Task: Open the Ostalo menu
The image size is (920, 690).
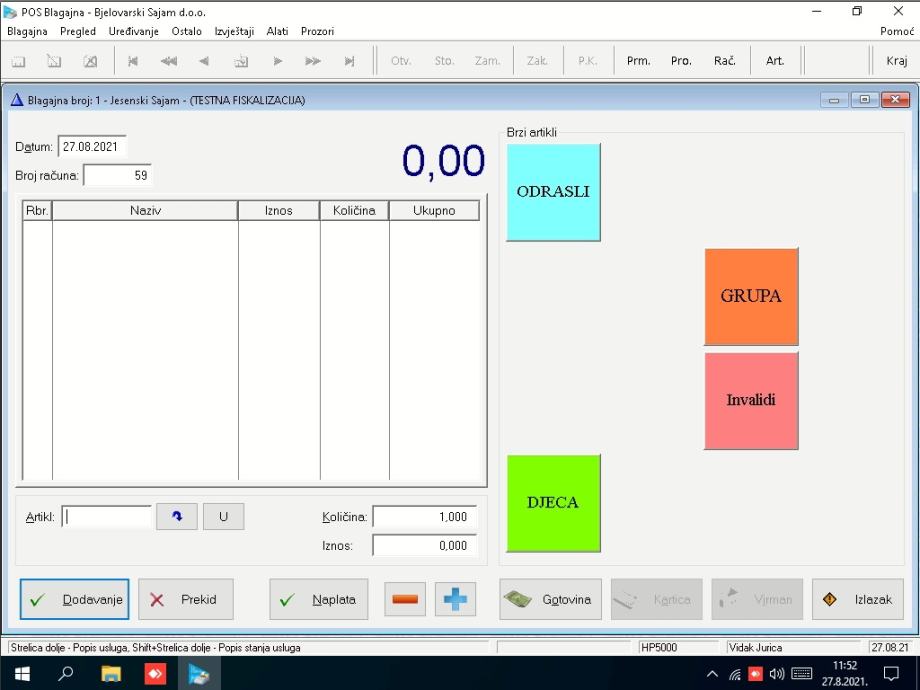Action: pyautogui.click(x=187, y=31)
